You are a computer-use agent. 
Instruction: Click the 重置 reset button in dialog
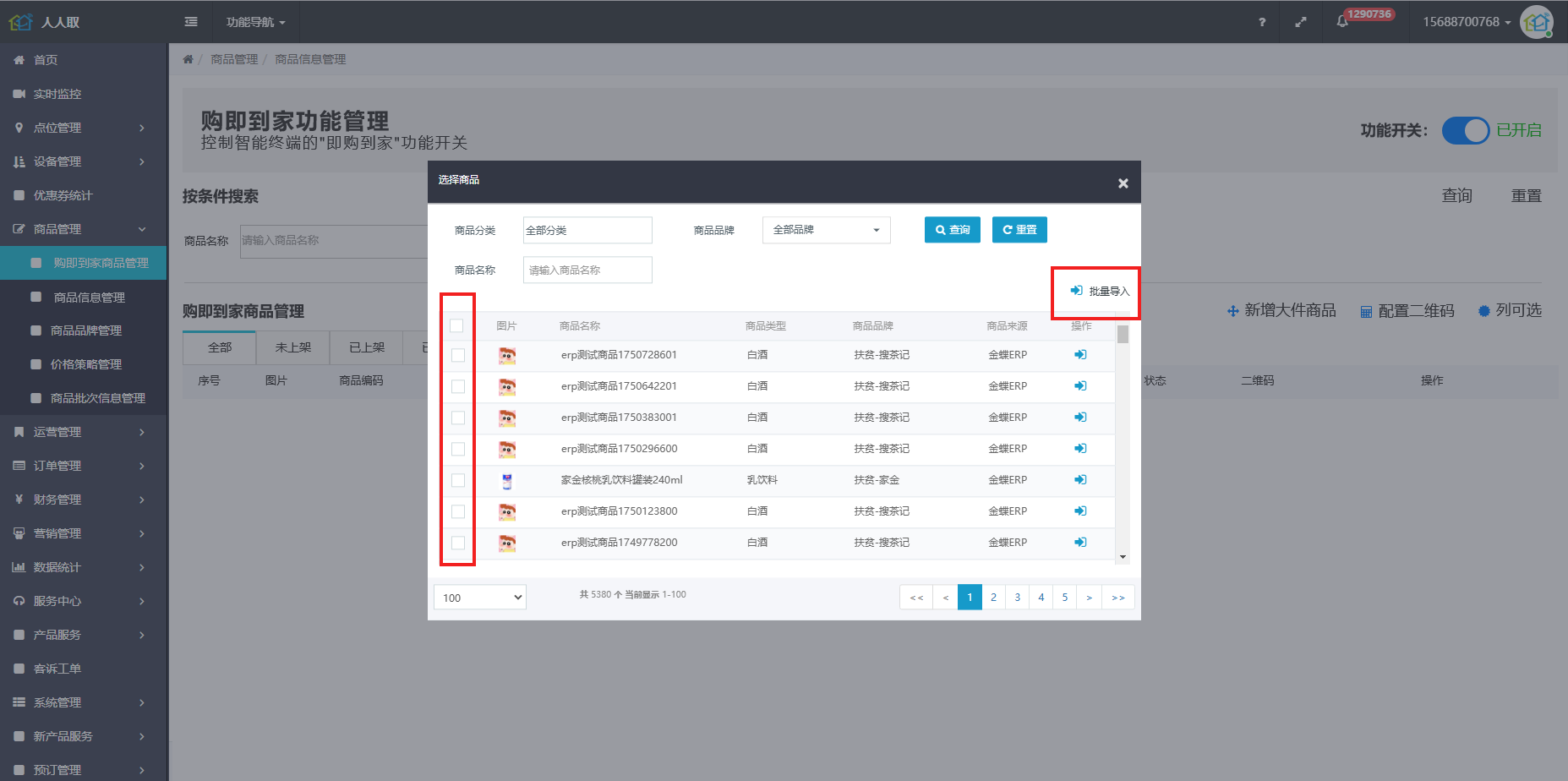[1019, 230]
